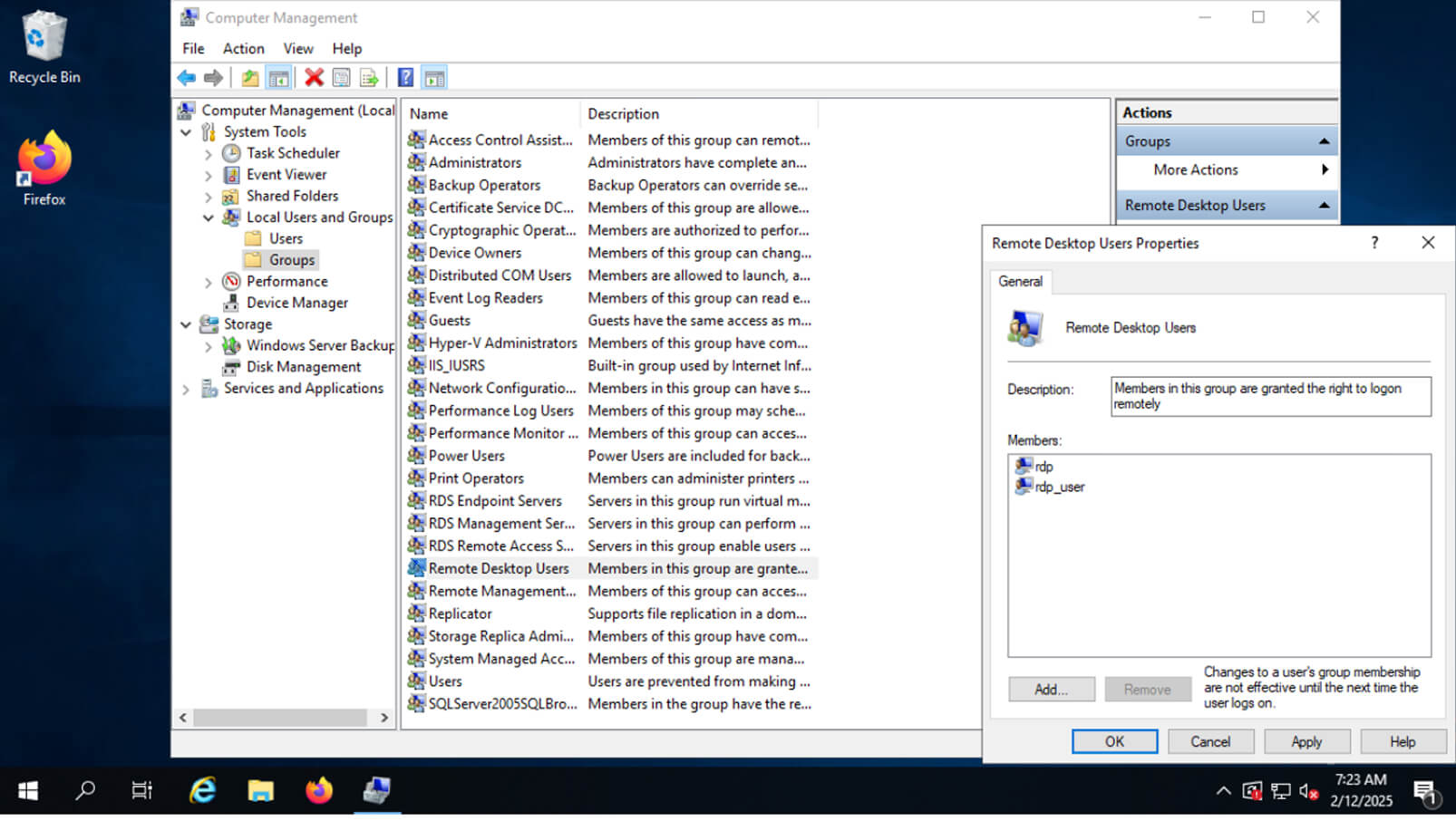Image resolution: width=1456 pixels, height=821 pixels.
Task: Click Cancel in the Properties dialog
Action: tap(1210, 741)
